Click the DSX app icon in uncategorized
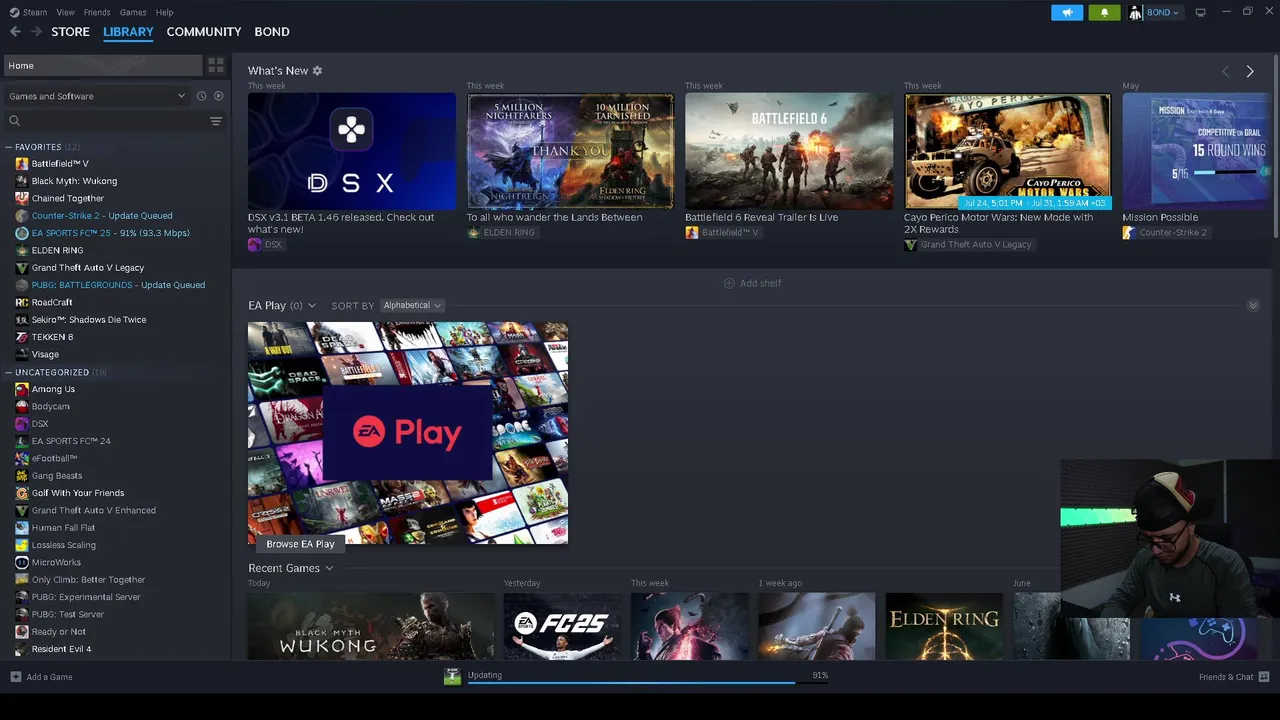 click(22, 424)
